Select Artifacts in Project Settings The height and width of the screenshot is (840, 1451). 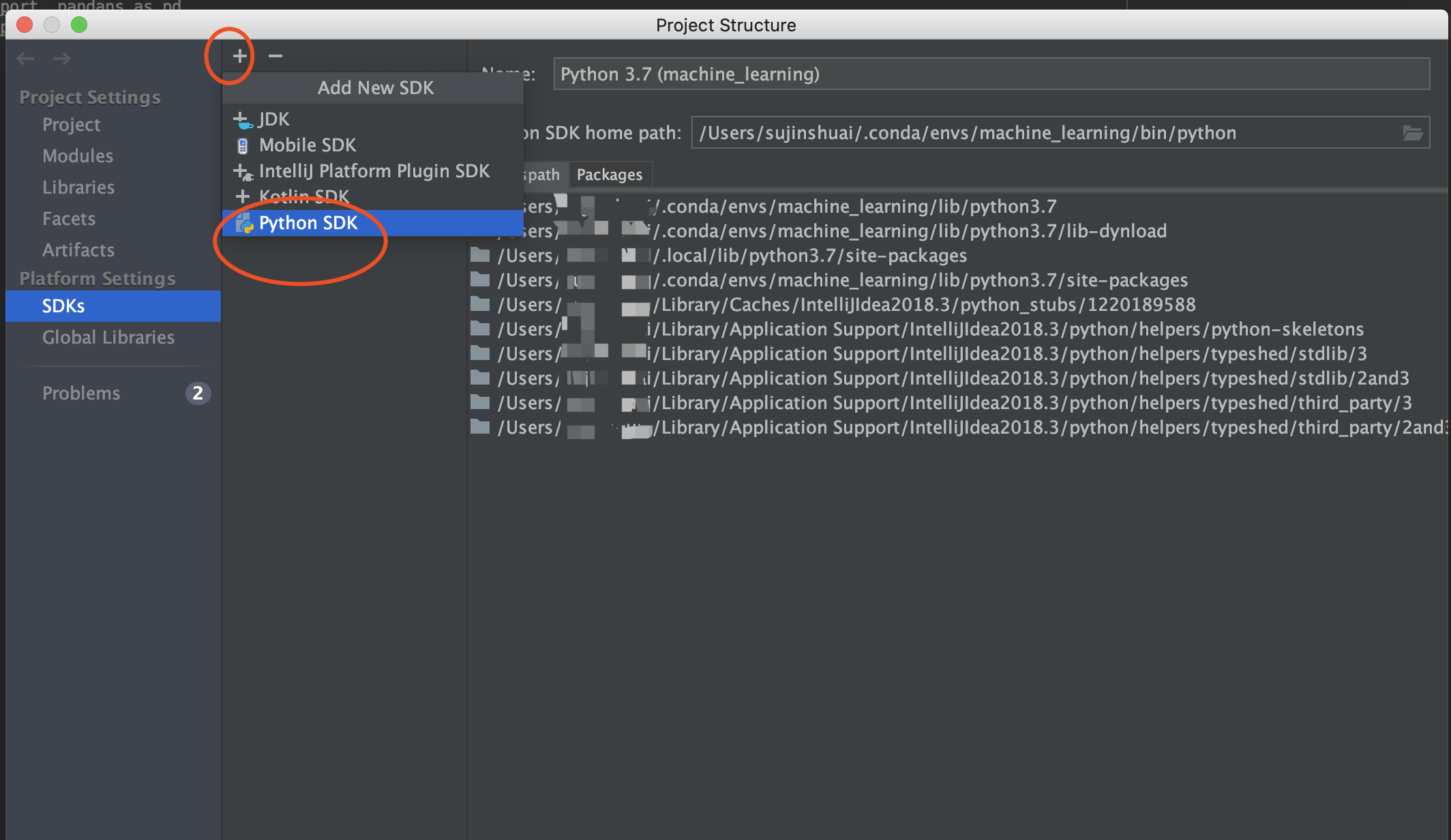point(78,250)
